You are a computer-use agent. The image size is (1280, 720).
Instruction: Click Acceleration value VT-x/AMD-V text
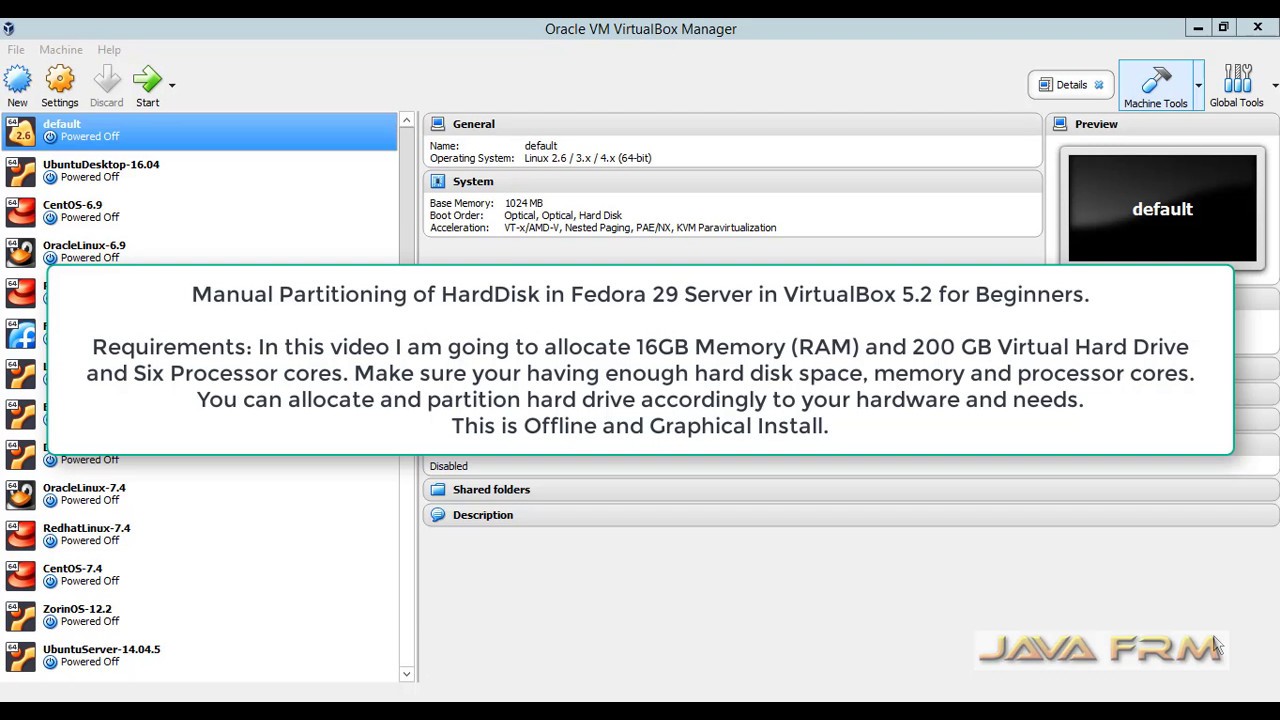tap(640, 228)
